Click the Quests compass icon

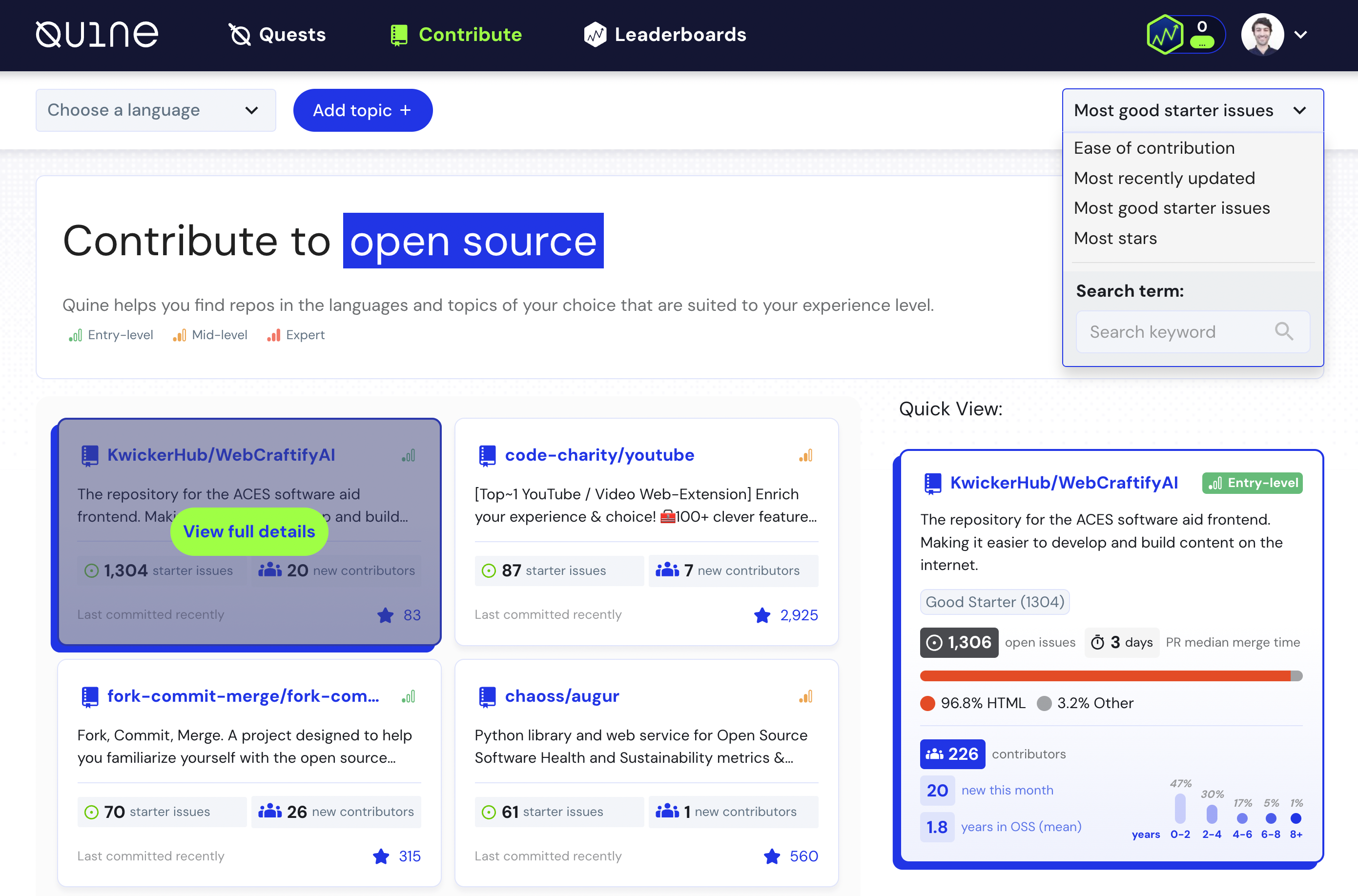[x=240, y=35]
